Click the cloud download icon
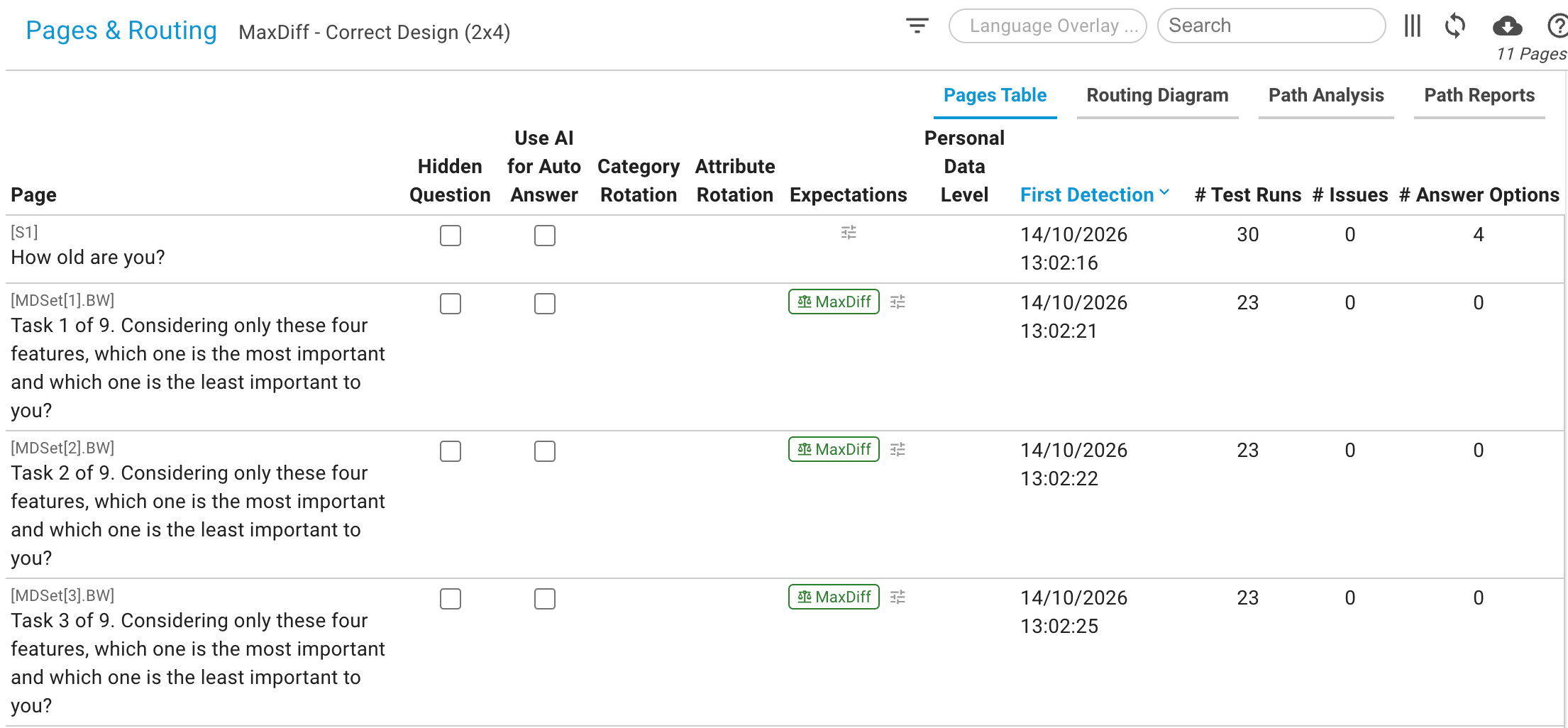 1507,26
